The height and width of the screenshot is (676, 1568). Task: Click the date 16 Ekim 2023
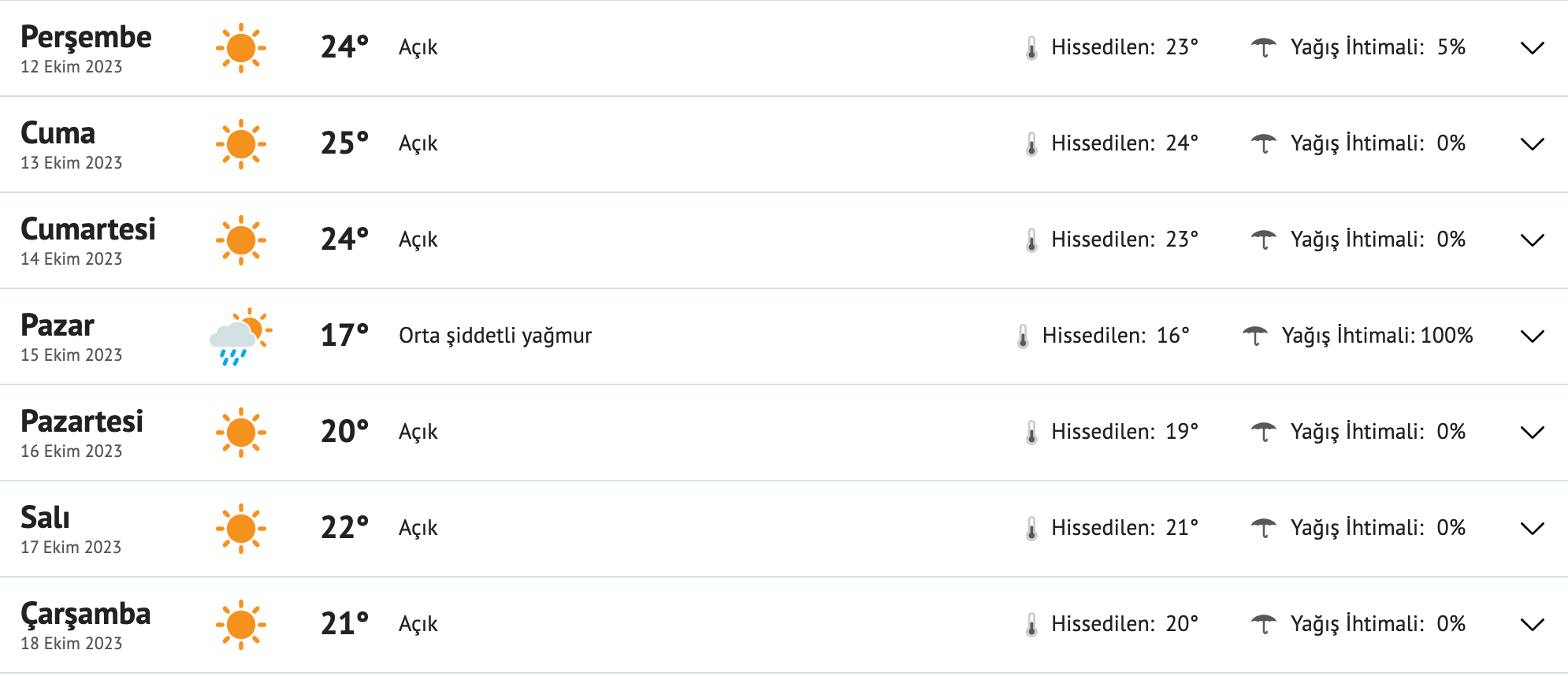[x=72, y=451]
